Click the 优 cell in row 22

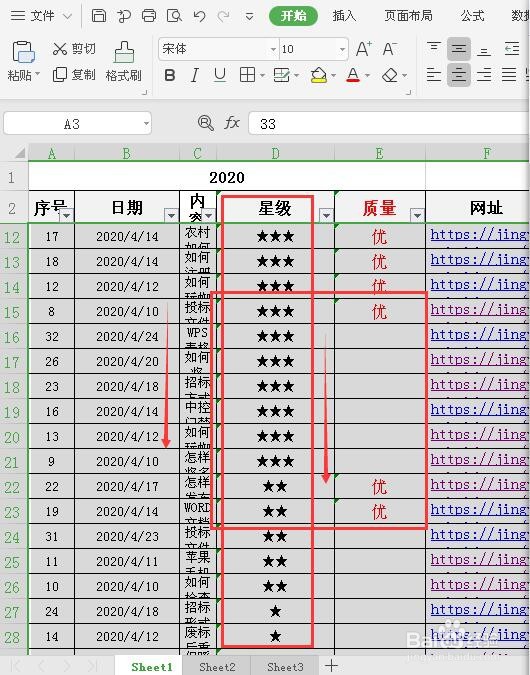(379, 486)
